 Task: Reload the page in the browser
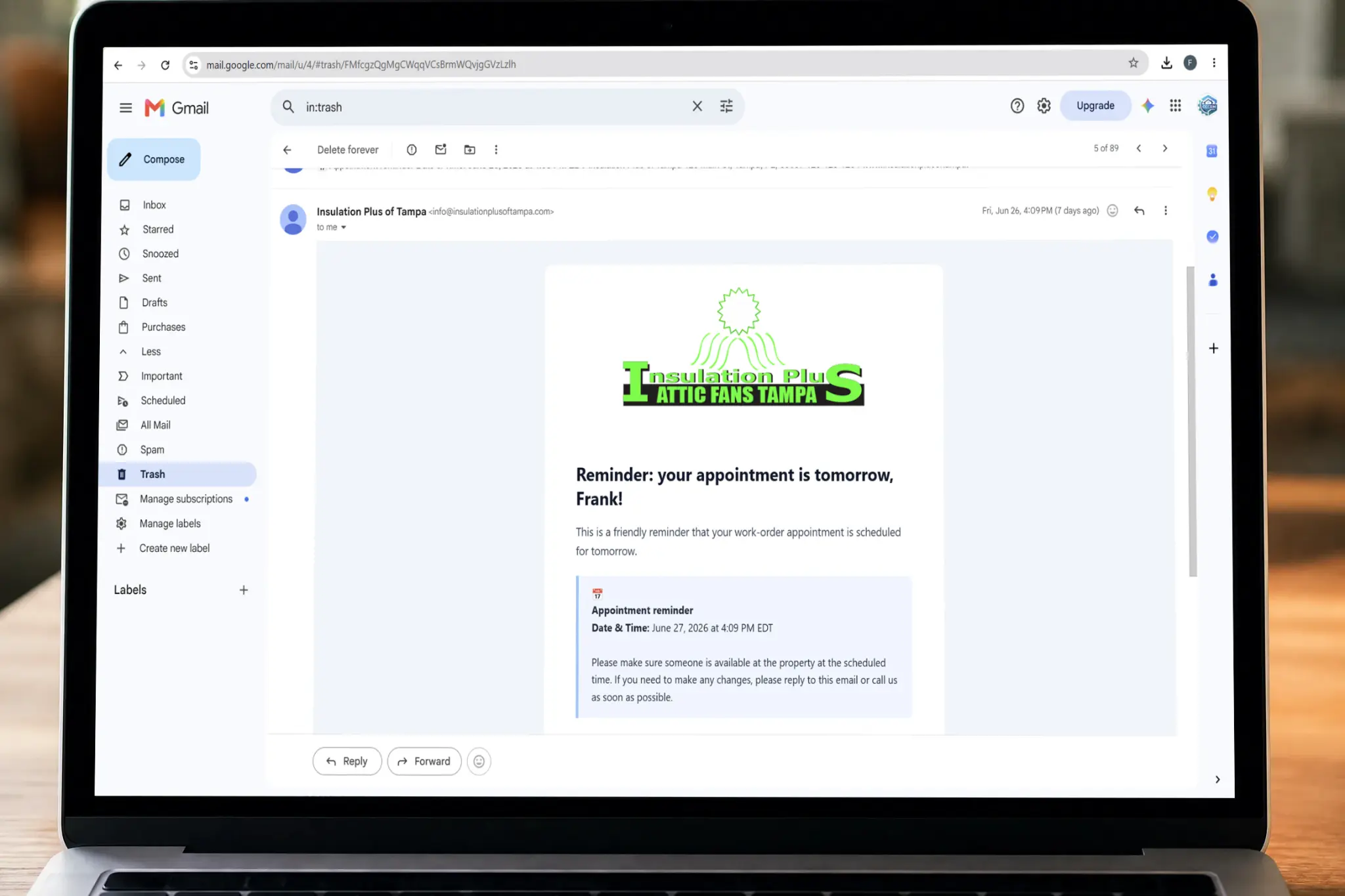(x=165, y=65)
